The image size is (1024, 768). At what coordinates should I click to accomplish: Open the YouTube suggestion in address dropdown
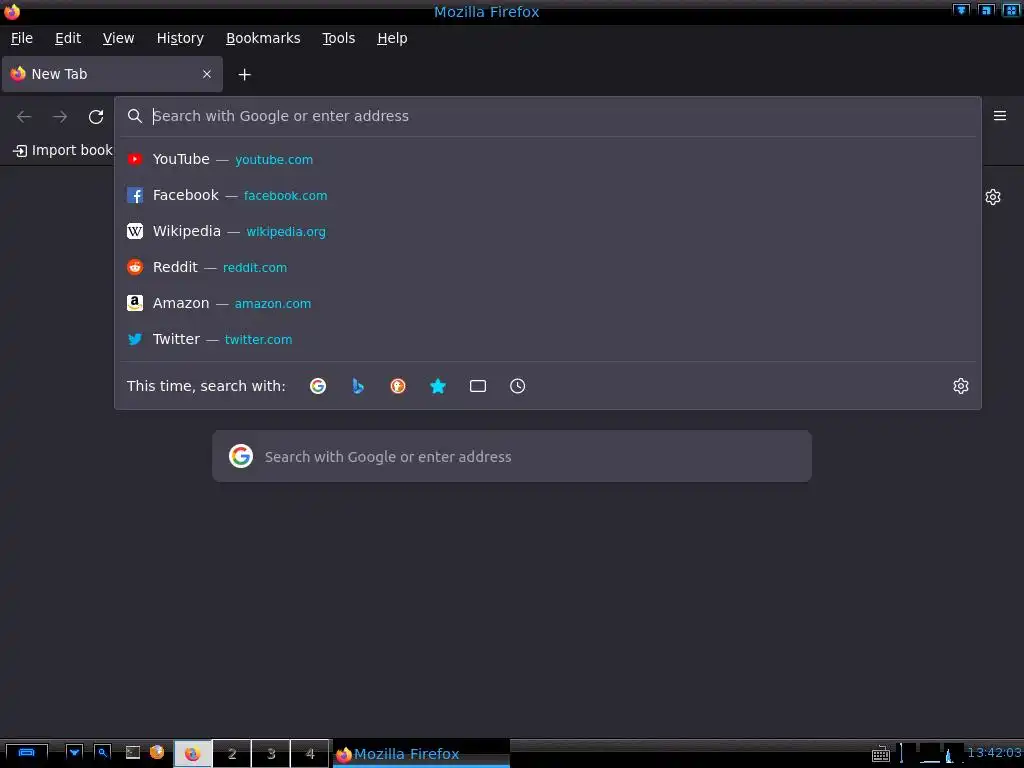[547, 159]
